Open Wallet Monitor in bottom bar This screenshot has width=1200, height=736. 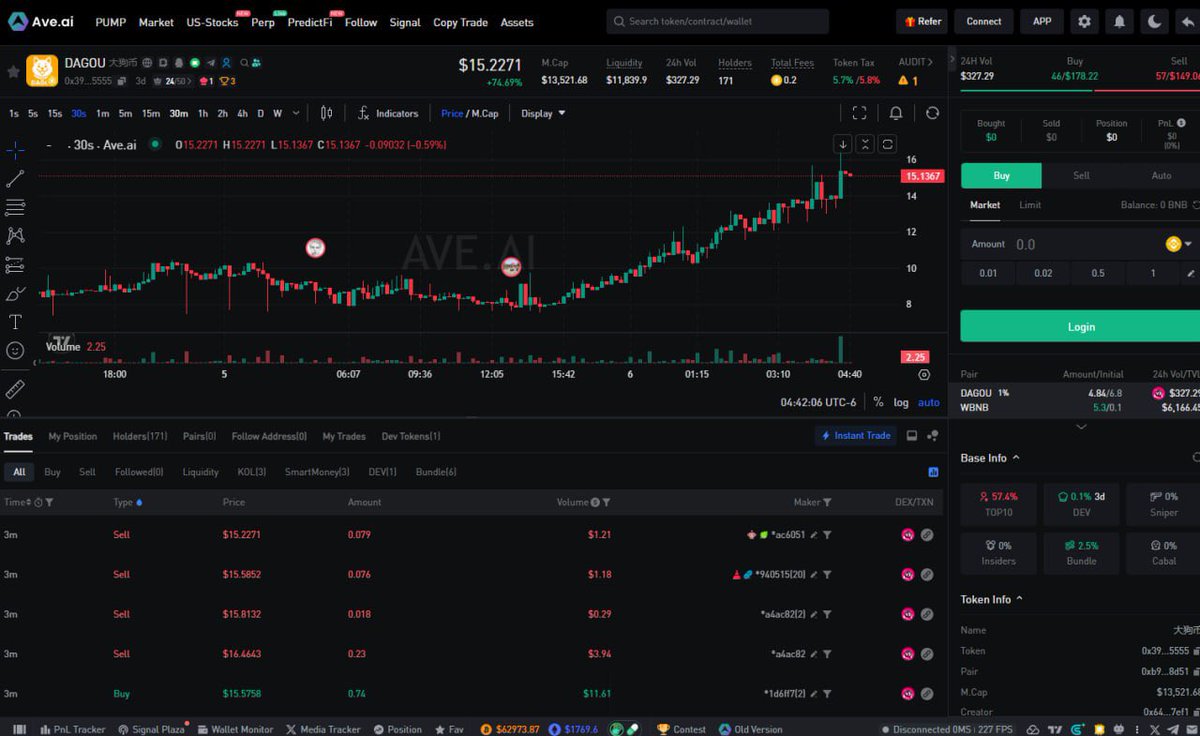[235, 729]
